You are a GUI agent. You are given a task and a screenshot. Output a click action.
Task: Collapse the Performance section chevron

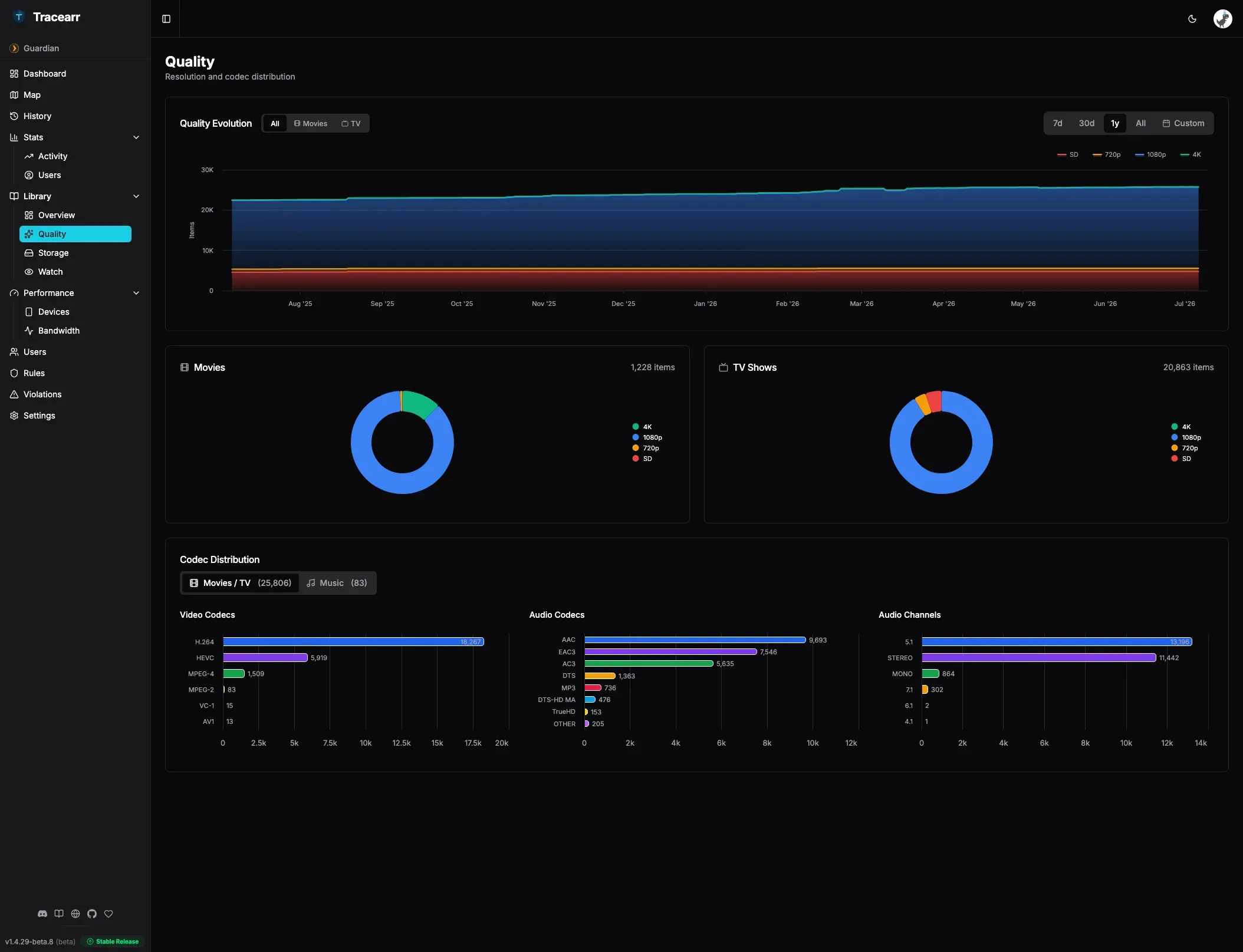(136, 293)
